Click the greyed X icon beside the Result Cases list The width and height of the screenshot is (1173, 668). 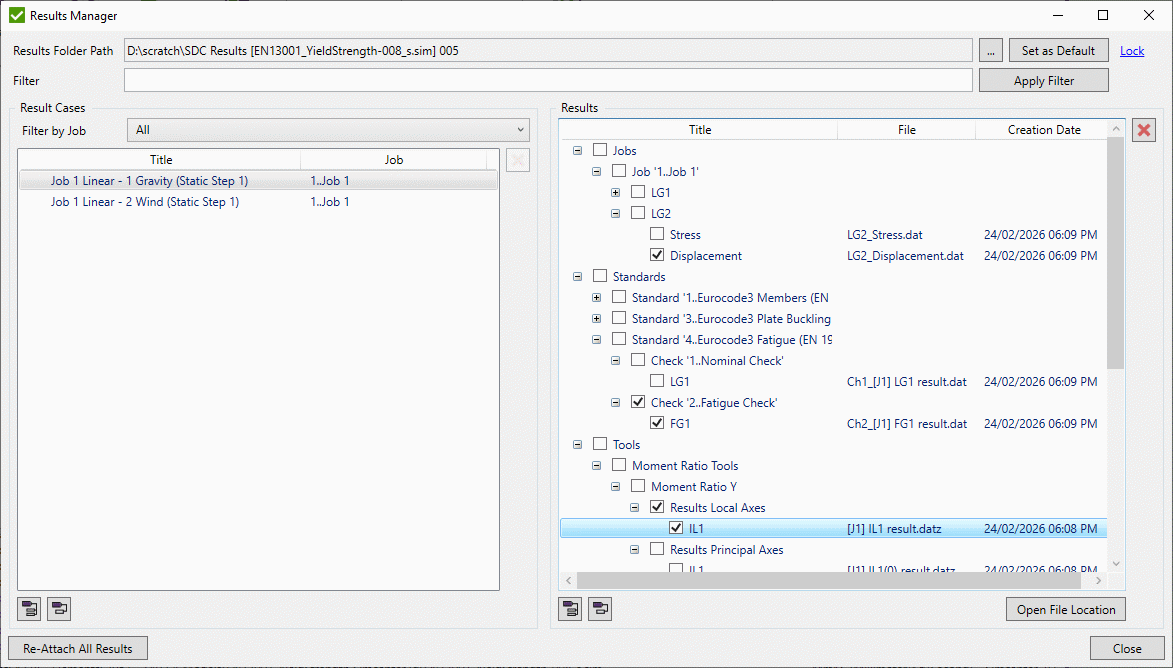(x=518, y=160)
